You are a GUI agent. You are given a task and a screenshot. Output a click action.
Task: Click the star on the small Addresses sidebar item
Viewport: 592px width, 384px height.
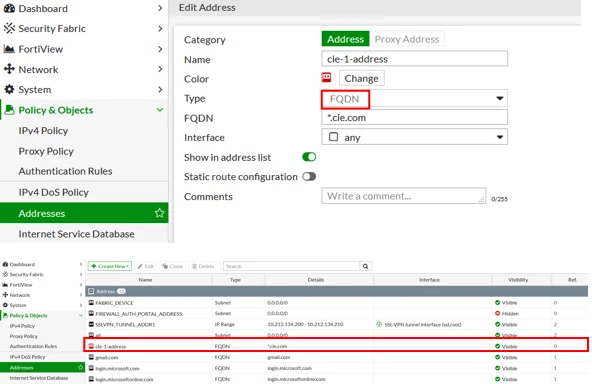[x=80, y=367]
